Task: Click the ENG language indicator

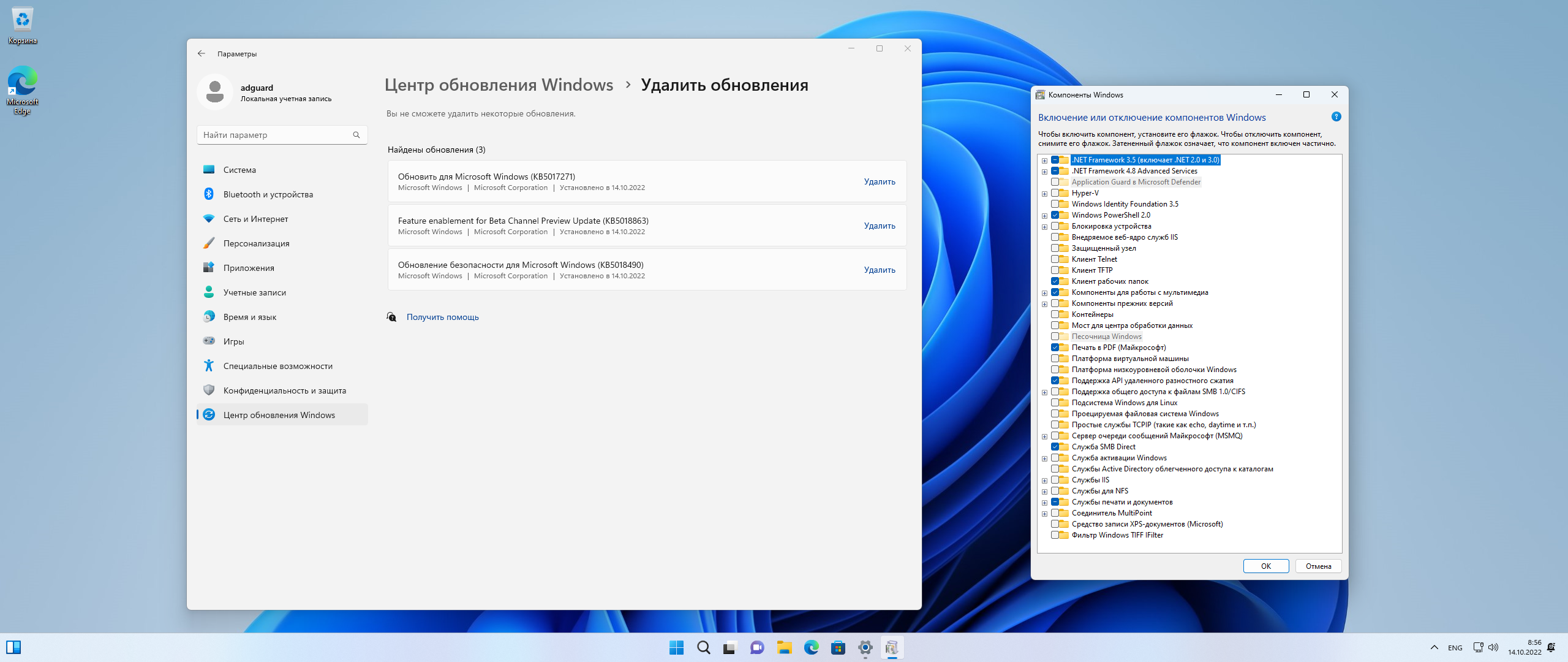Action: 1455,648
